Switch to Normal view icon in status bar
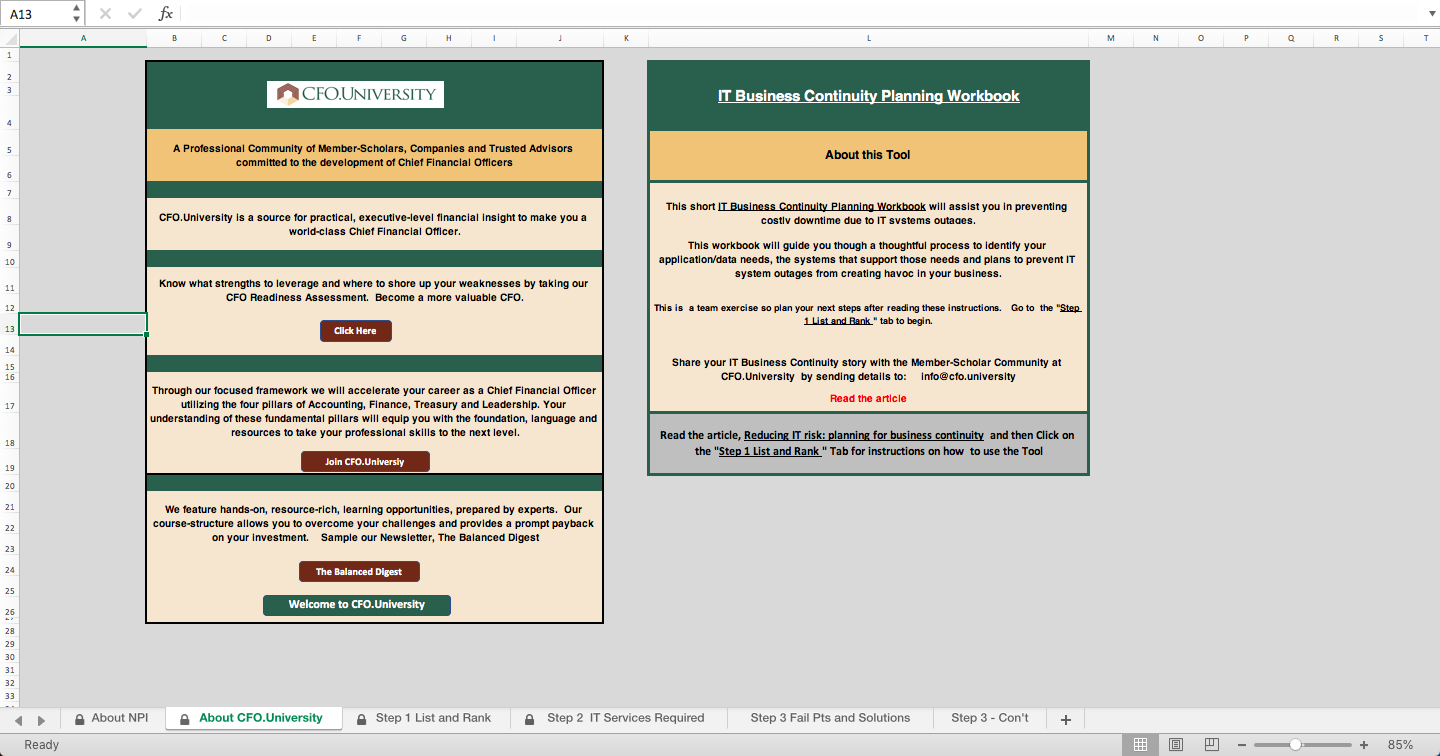 (1140, 745)
